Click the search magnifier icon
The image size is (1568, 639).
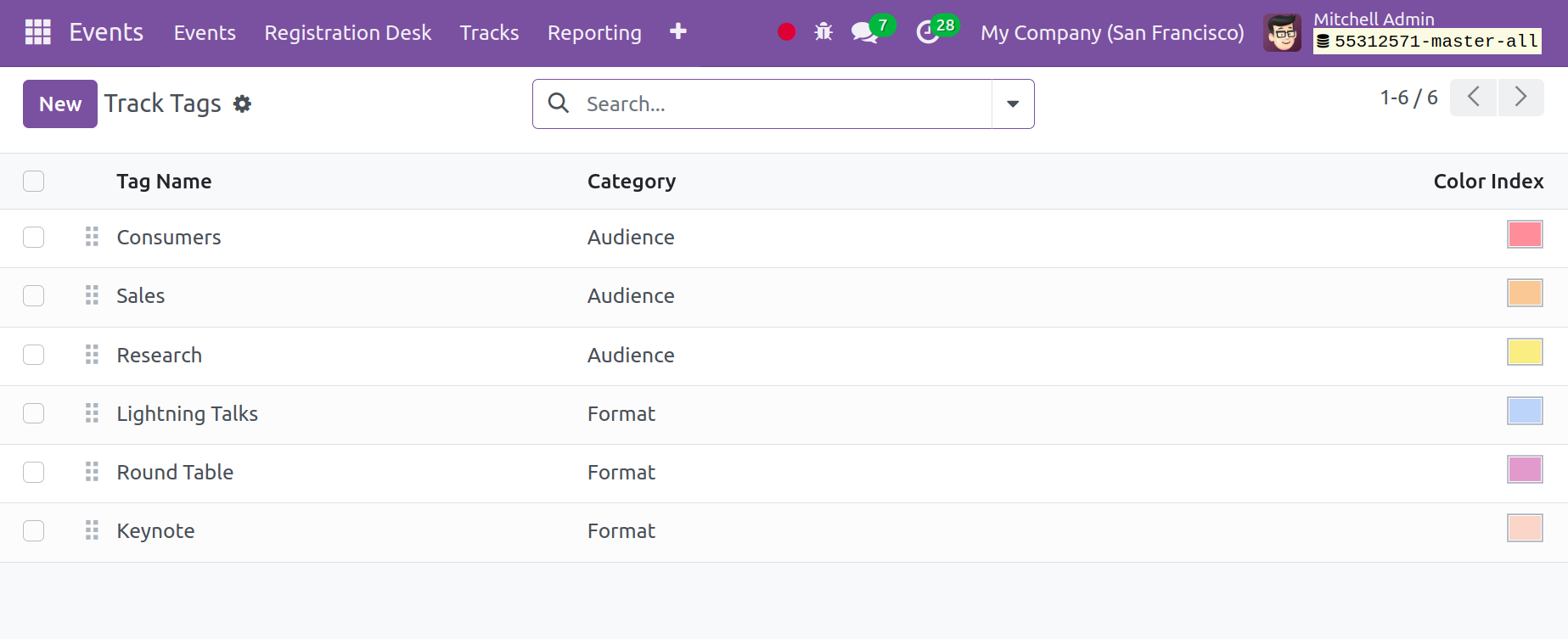click(x=559, y=104)
